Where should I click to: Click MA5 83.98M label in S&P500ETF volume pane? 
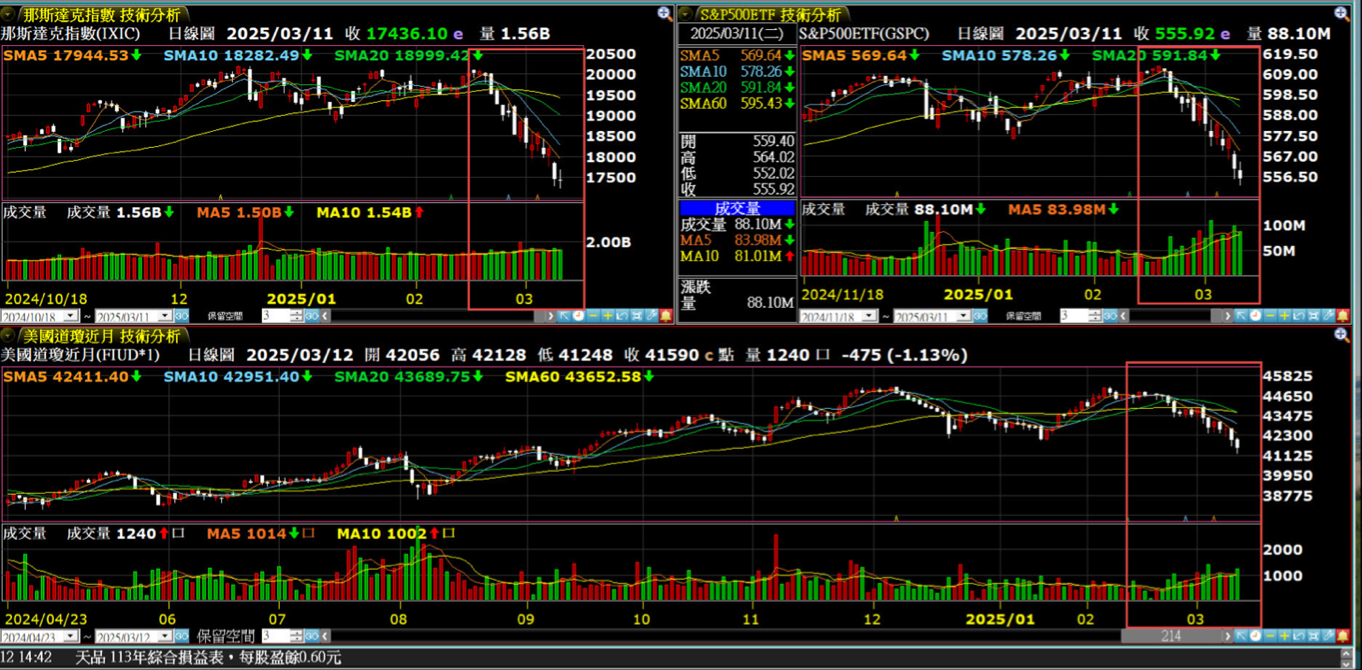tap(1064, 209)
